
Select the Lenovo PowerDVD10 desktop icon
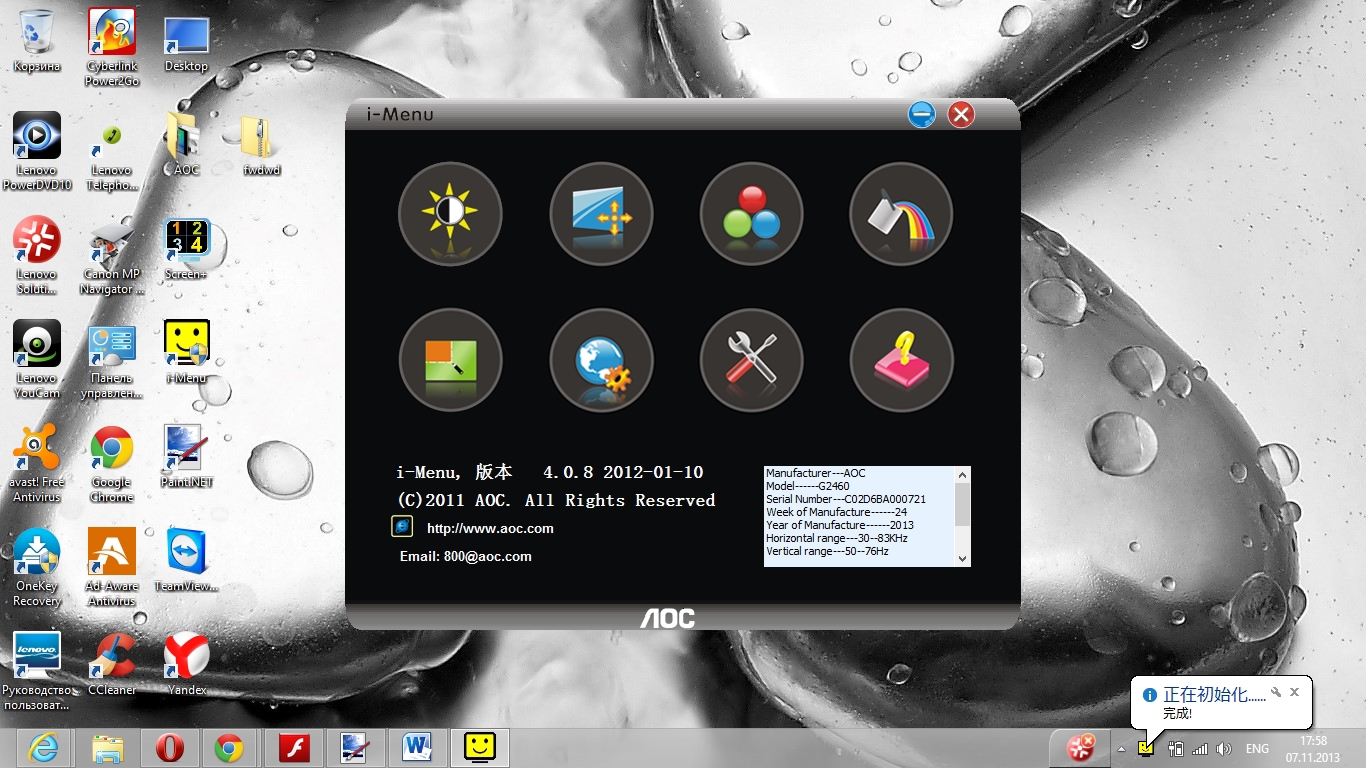tap(37, 151)
